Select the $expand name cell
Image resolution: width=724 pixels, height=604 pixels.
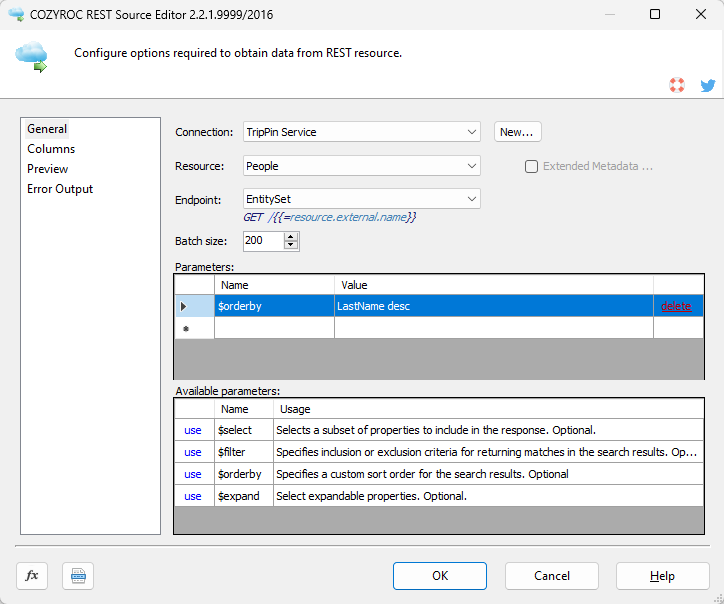pyautogui.click(x=244, y=496)
